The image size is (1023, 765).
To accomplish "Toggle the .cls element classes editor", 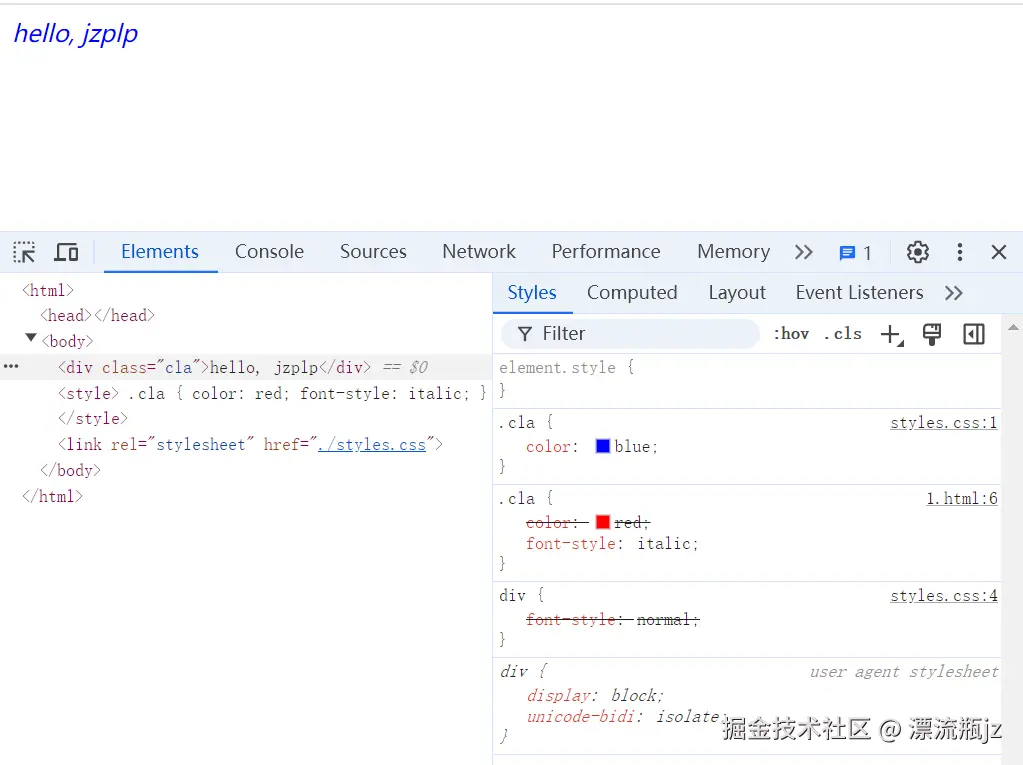I will point(843,333).
